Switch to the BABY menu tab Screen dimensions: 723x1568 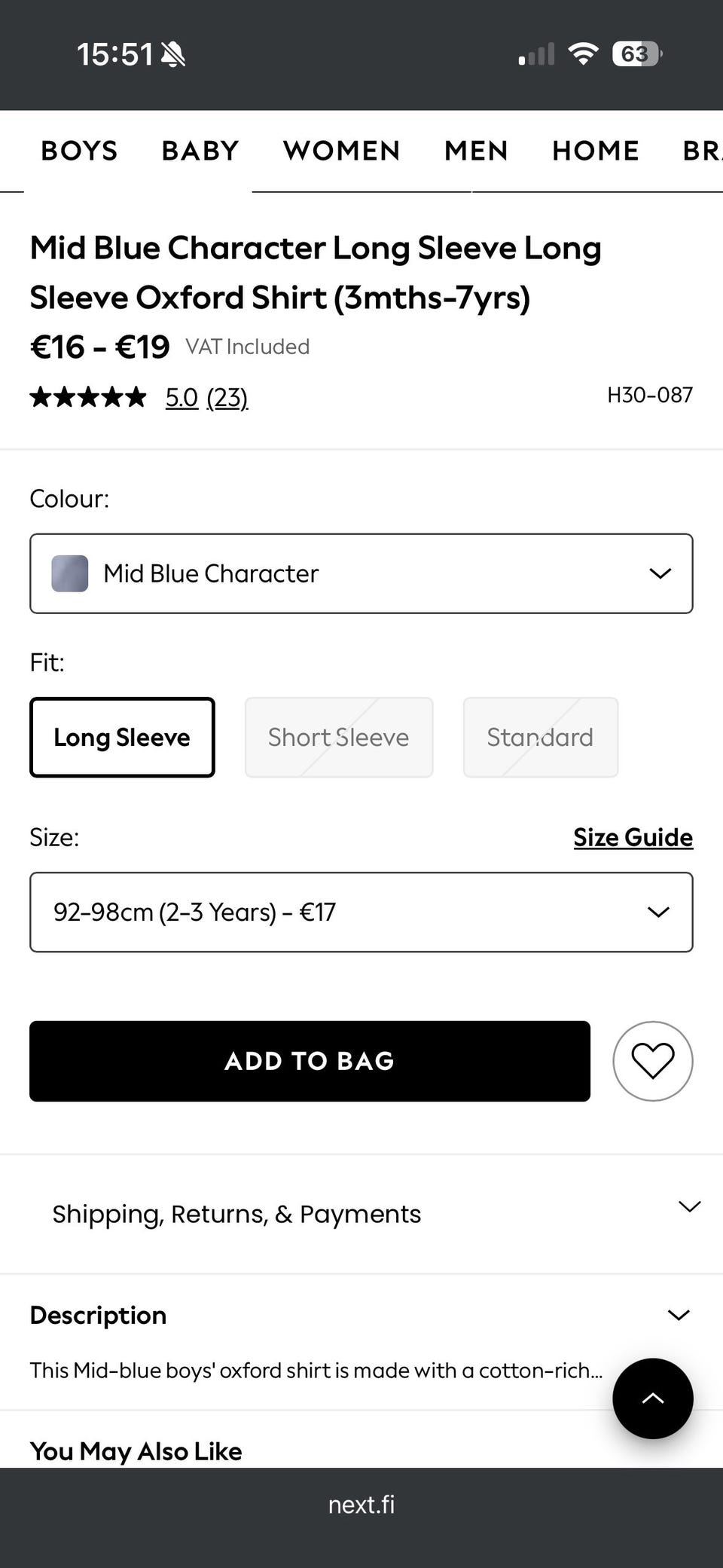[x=200, y=151]
